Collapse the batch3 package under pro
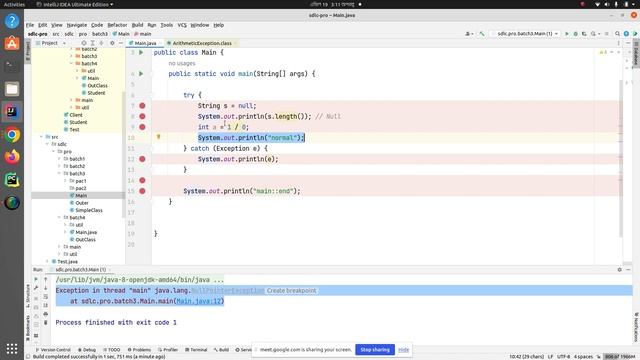Image resolution: width=640 pixels, height=360 pixels. coord(59,173)
